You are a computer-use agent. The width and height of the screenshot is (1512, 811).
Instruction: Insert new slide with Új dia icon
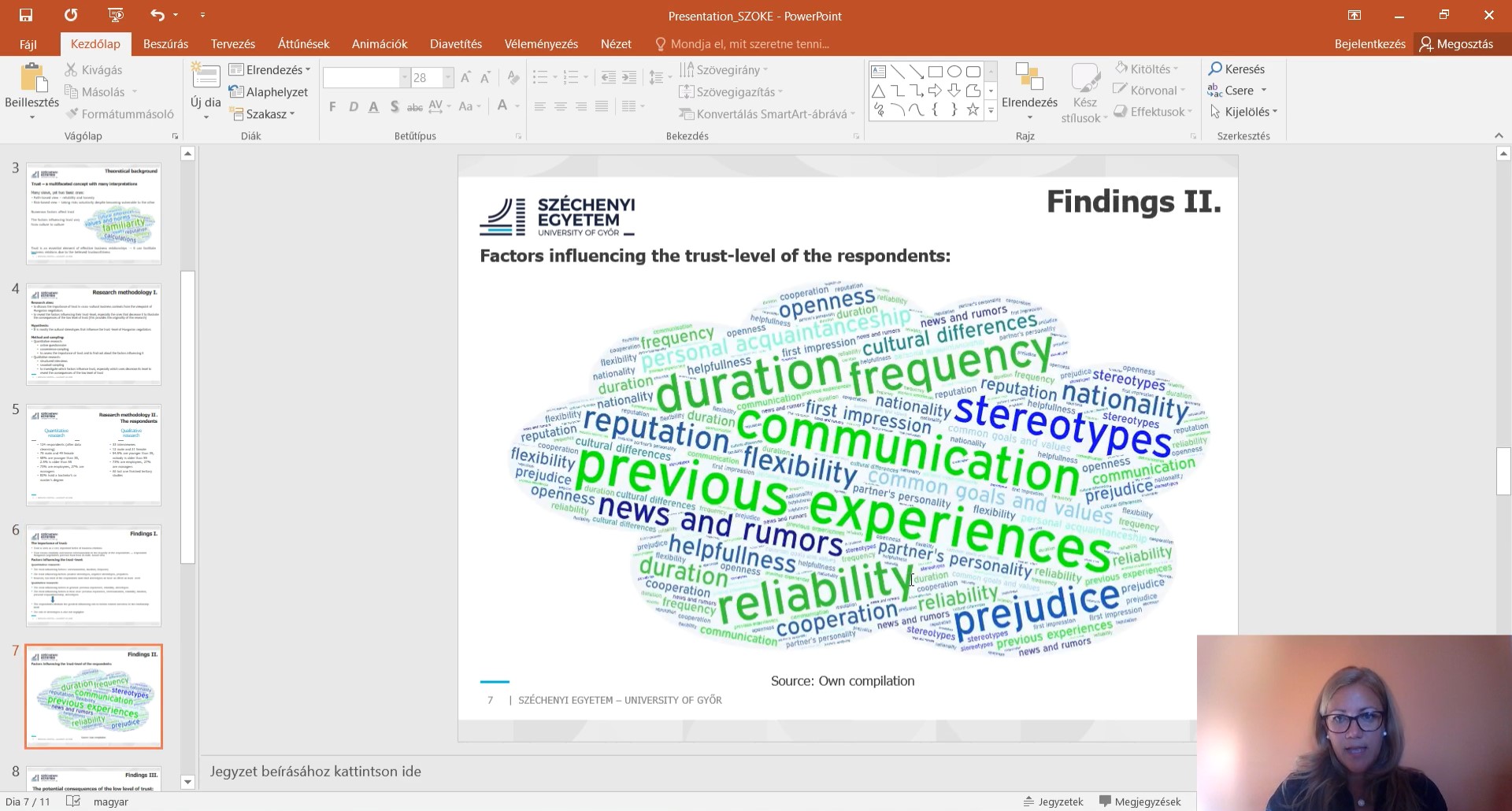point(206,77)
